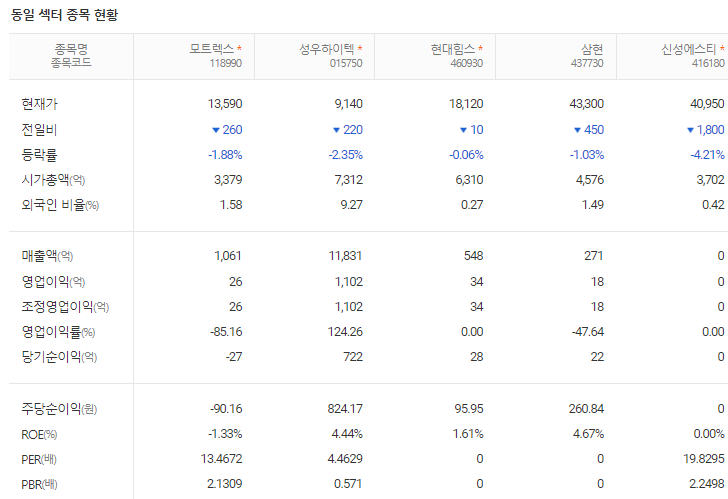Select the 시가총액(억) row label

(x=53, y=180)
